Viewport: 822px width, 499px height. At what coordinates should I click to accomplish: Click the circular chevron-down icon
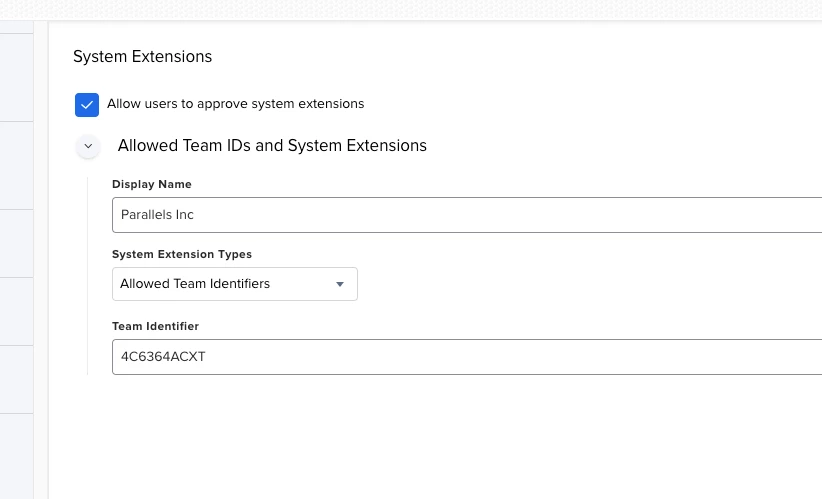tap(88, 146)
